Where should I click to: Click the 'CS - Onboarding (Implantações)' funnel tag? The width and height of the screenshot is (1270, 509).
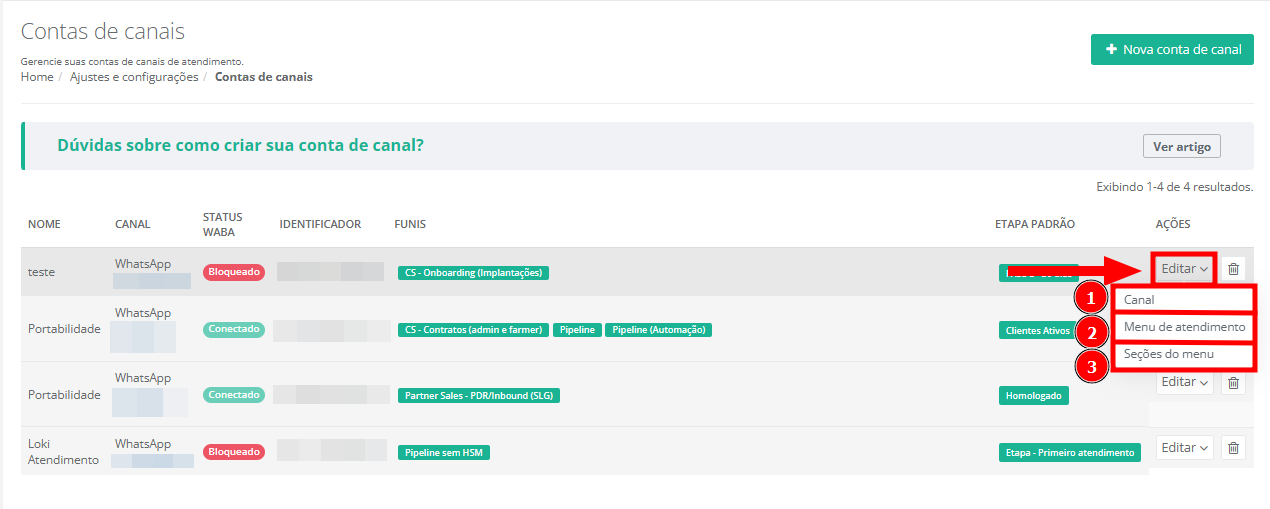(x=473, y=272)
